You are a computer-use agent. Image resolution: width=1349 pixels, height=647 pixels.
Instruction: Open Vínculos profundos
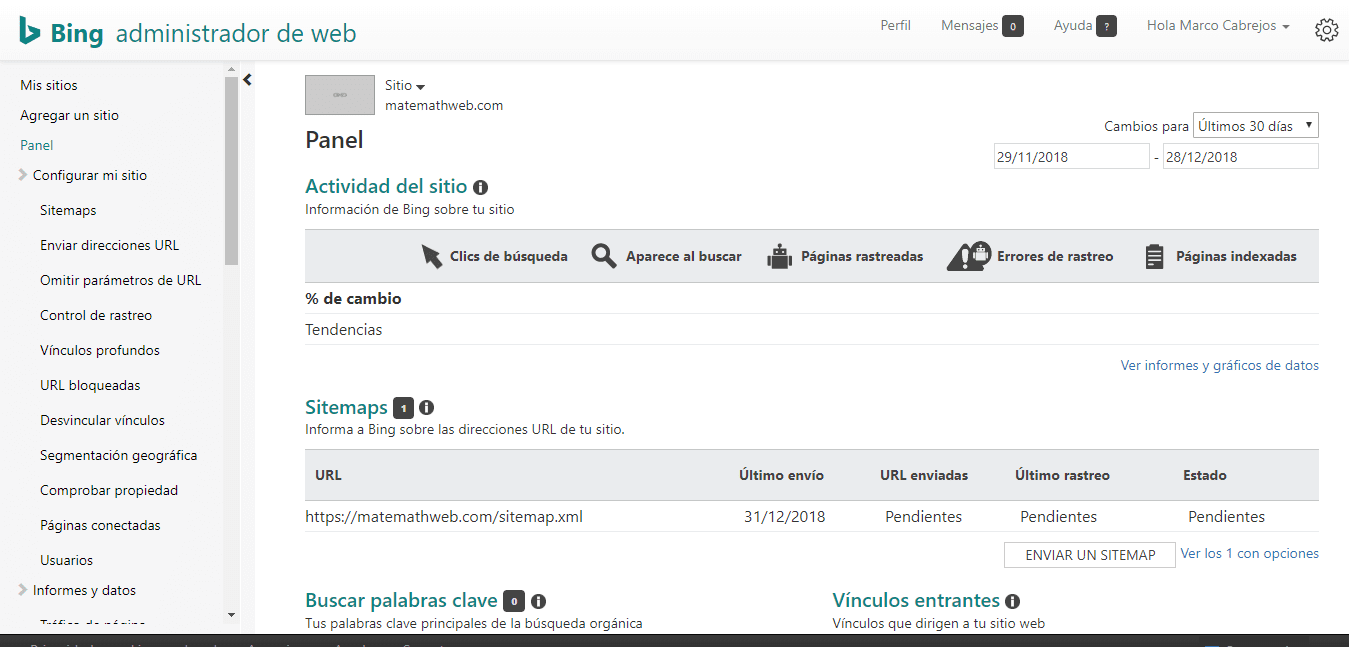click(100, 350)
